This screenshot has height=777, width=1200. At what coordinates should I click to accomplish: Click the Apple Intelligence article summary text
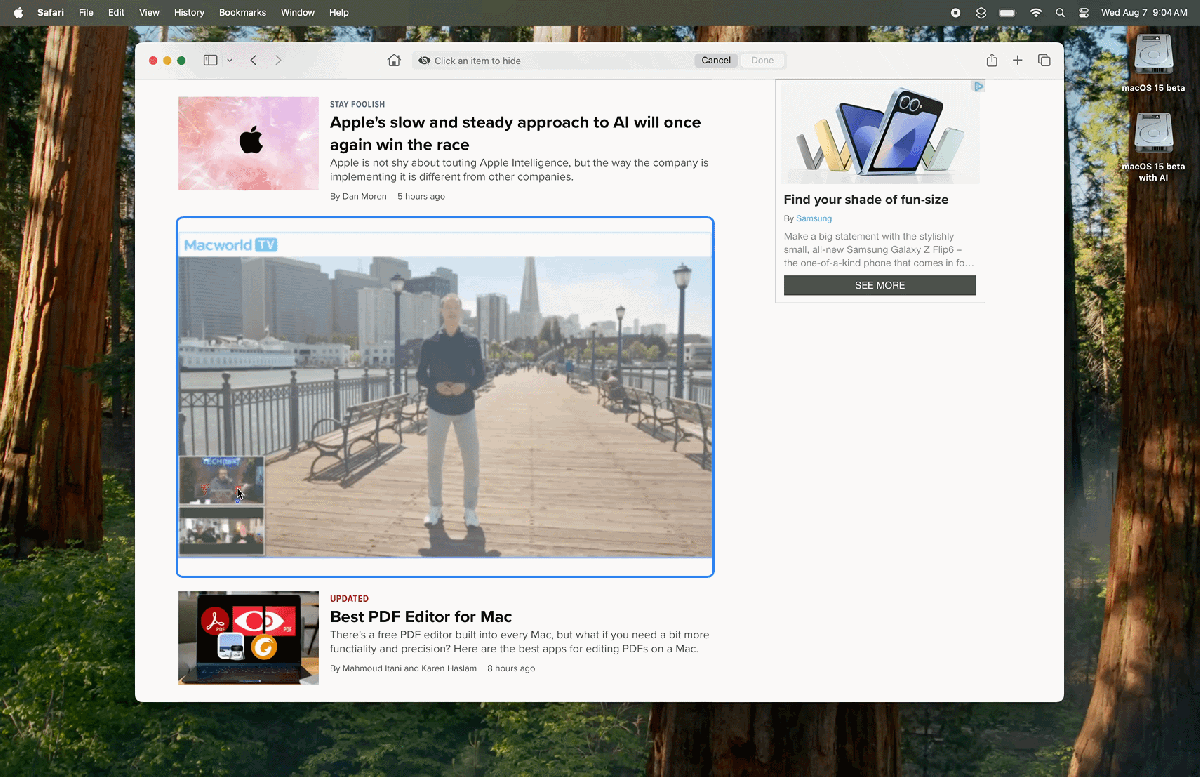[x=519, y=170]
